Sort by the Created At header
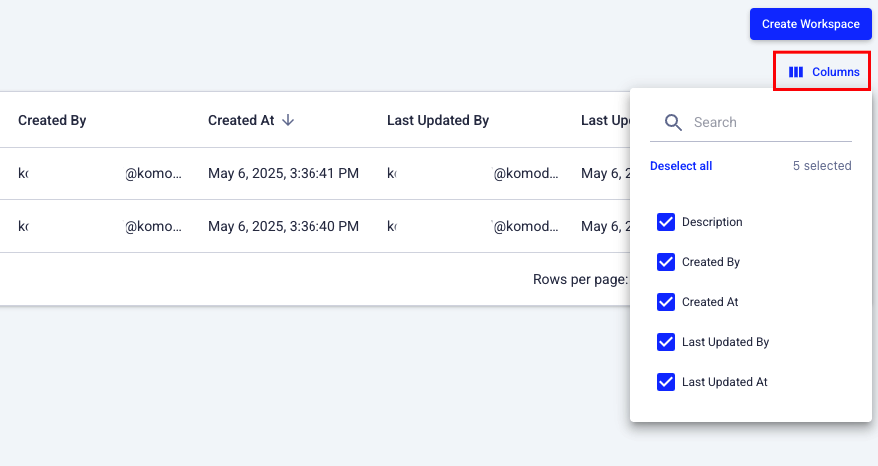Viewport: 878px width, 466px height. 241,120
